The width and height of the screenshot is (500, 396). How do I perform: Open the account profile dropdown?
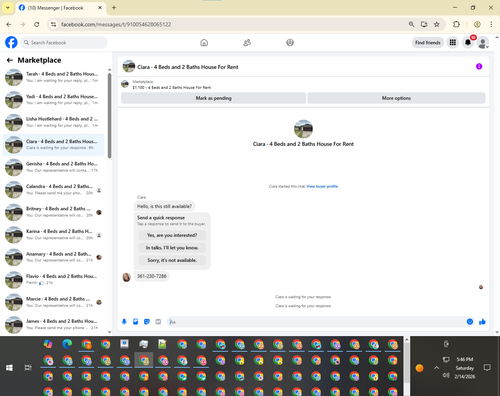(x=483, y=43)
